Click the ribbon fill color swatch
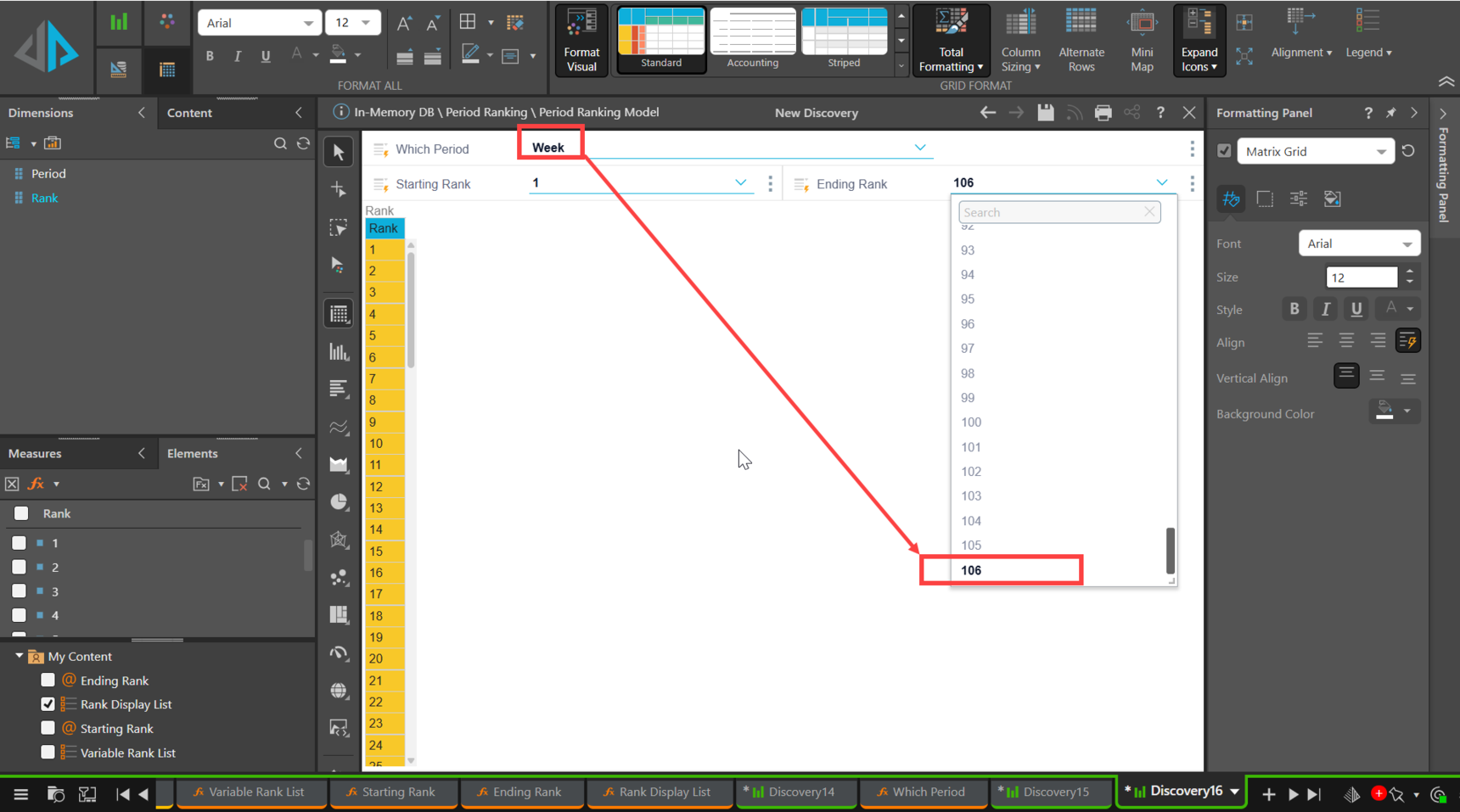This screenshot has width=1460, height=812. pyautogui.click(x=338, y=55)
